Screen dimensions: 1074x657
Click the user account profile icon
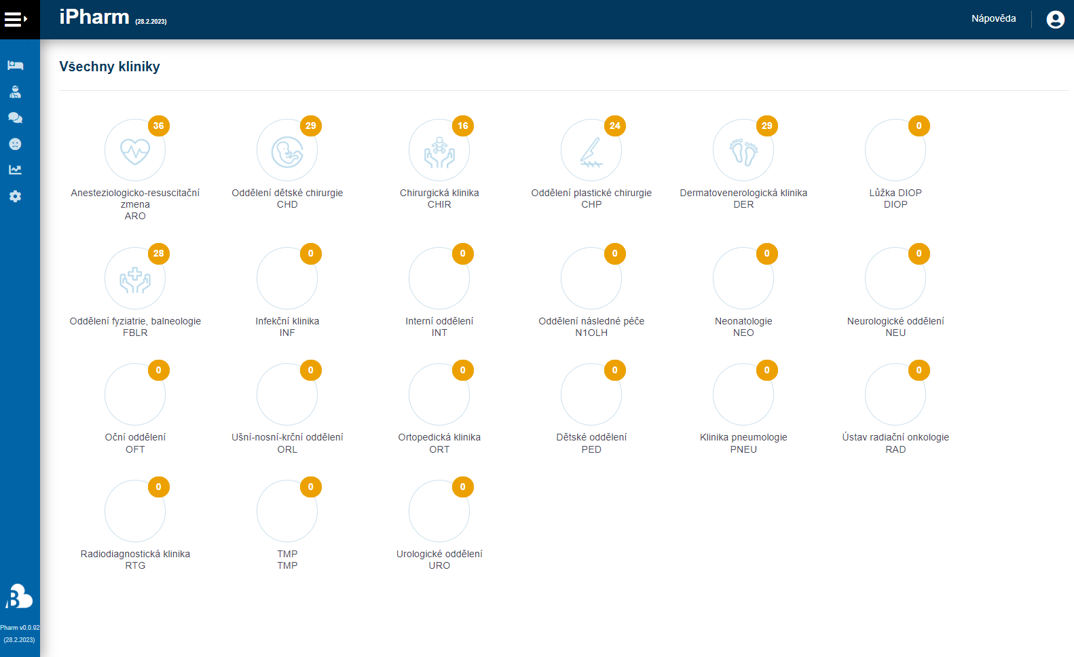coord(1055,19)
